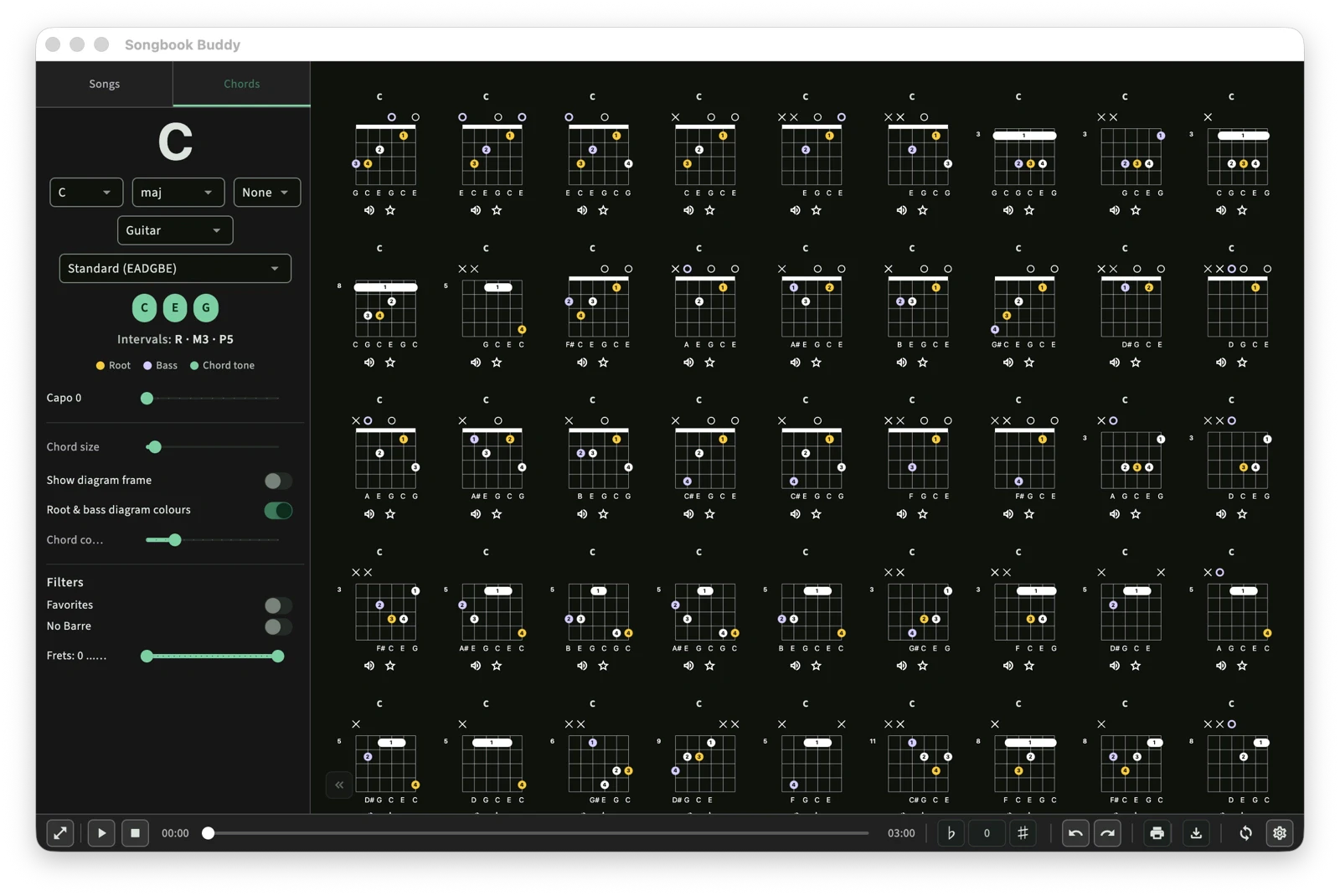Favorite the D G C E chord

point(1242,363)
